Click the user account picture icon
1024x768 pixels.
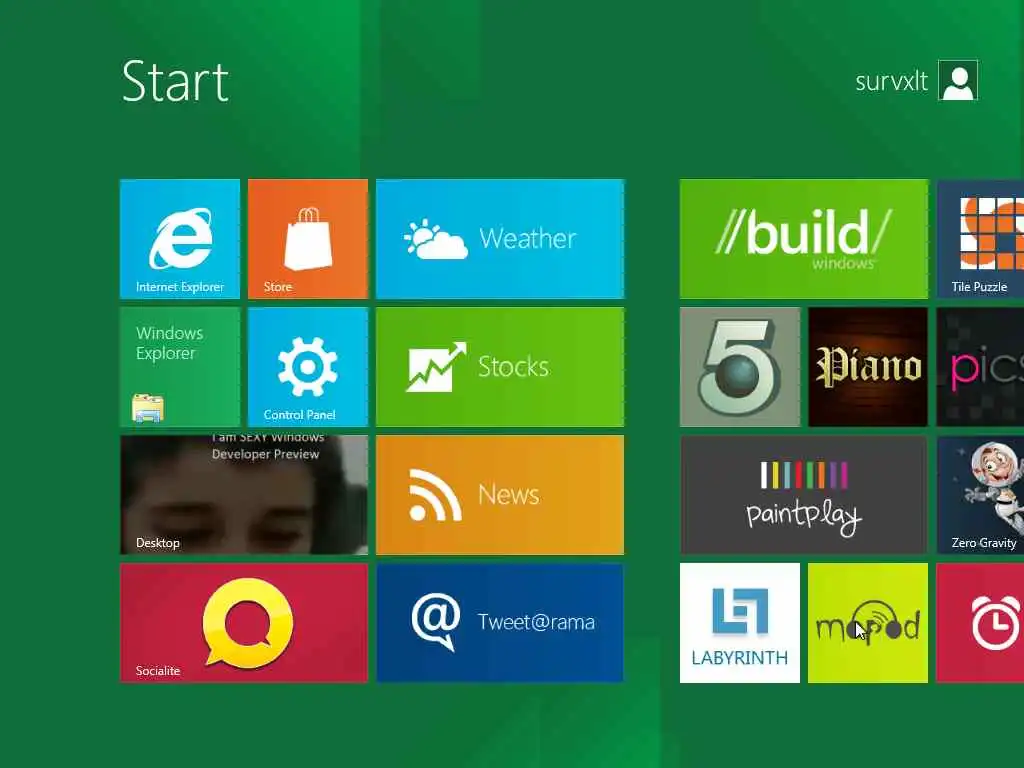click(x=958, y=80)
